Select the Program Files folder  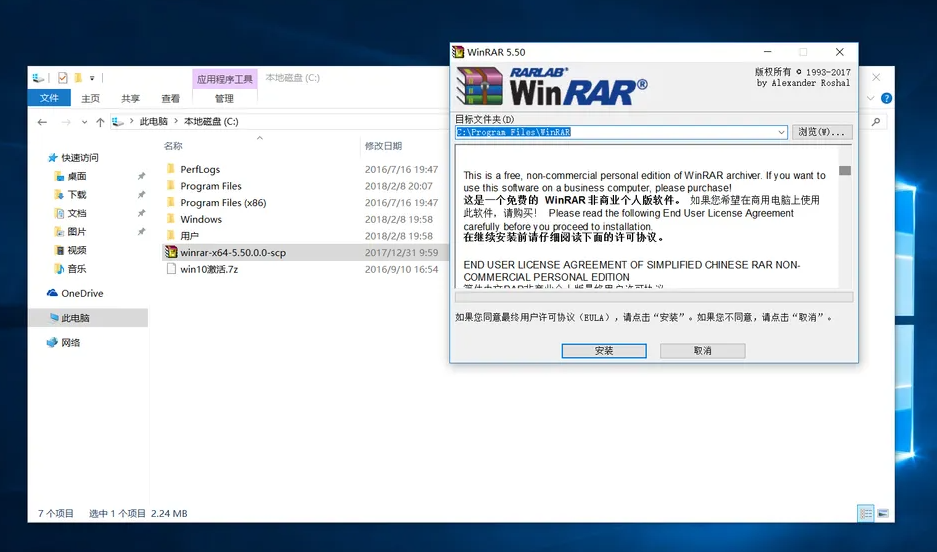(211, 186)
